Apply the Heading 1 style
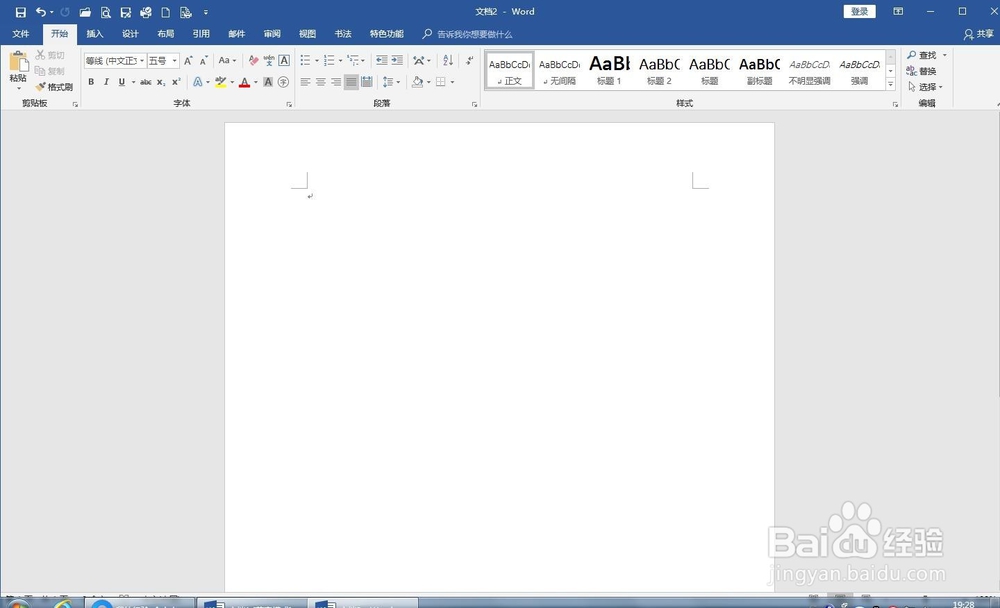 tap(609, 70)
